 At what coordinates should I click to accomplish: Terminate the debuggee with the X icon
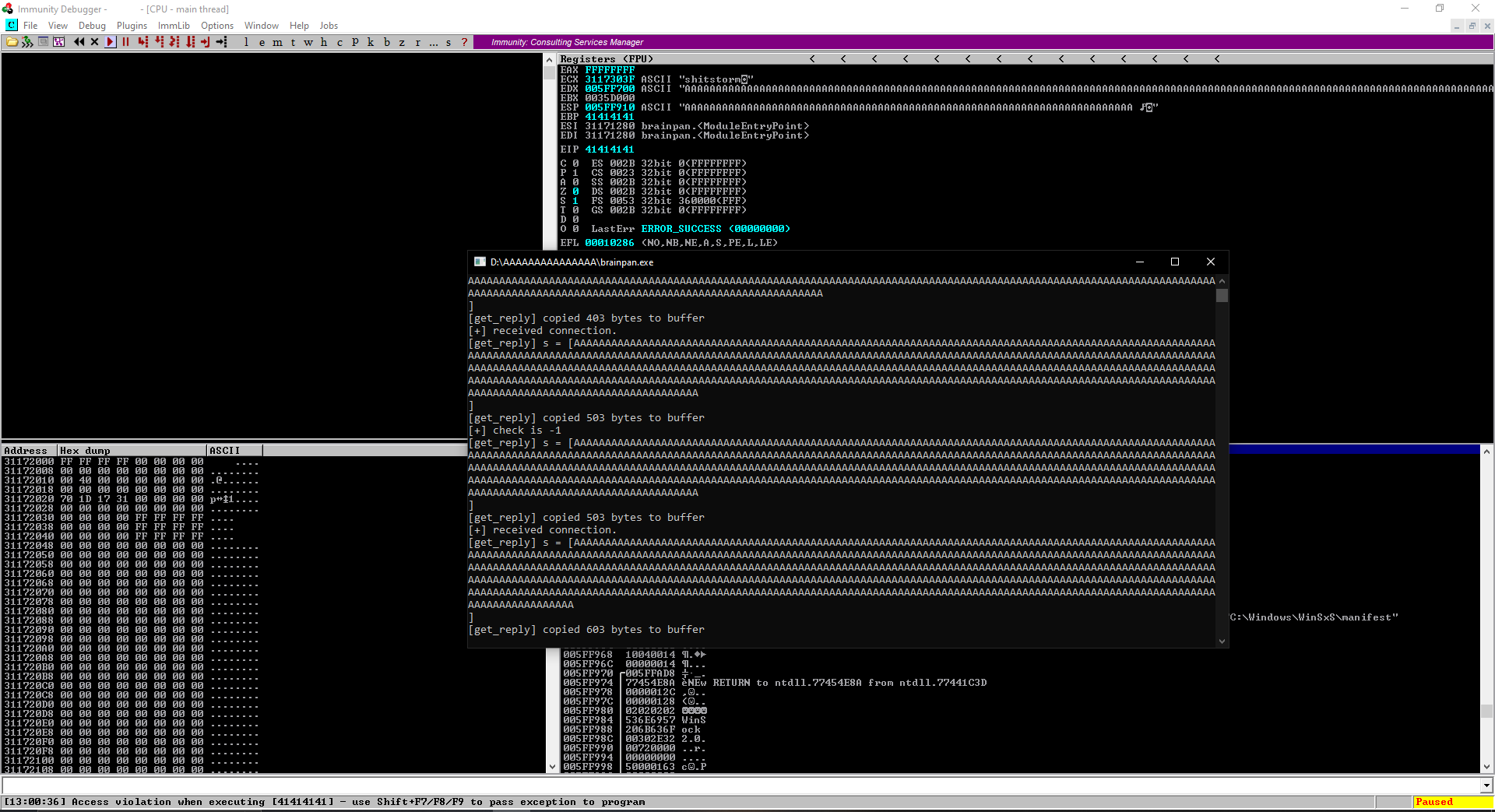point(94,42)
